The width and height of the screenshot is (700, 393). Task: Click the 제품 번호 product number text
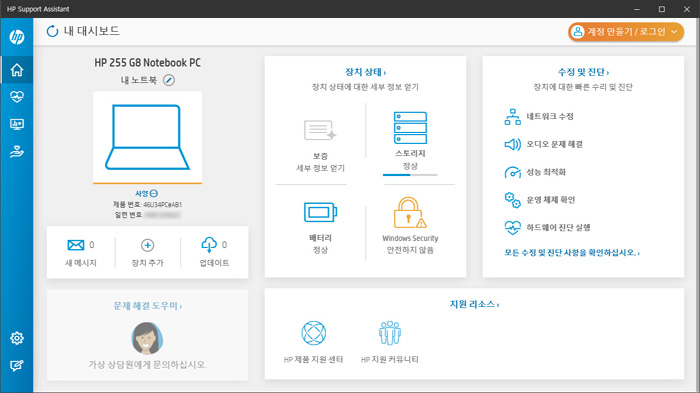[147, 205]
